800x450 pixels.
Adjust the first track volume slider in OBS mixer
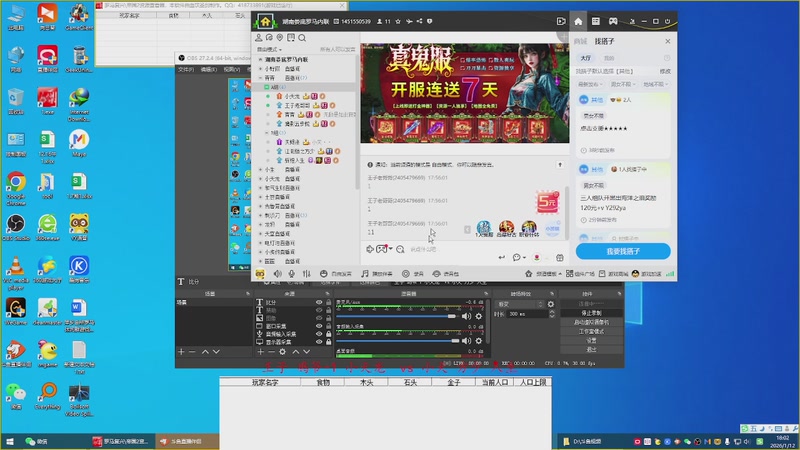click(396, 316)
